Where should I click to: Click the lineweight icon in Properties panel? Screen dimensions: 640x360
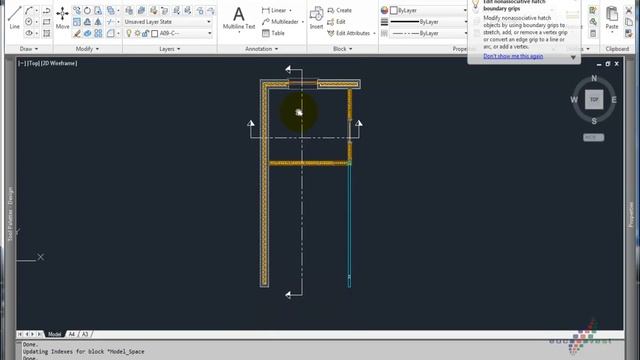(x=384, y=22)
